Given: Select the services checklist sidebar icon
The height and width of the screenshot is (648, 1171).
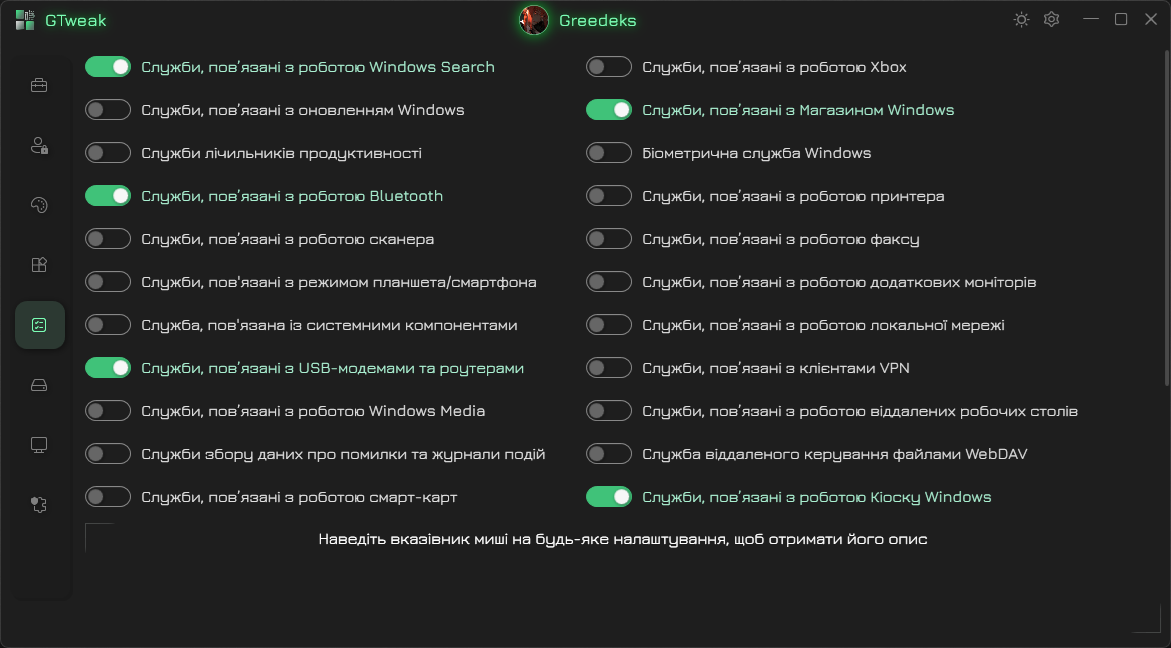Looking at the screenshot, I should coord(39,325).
